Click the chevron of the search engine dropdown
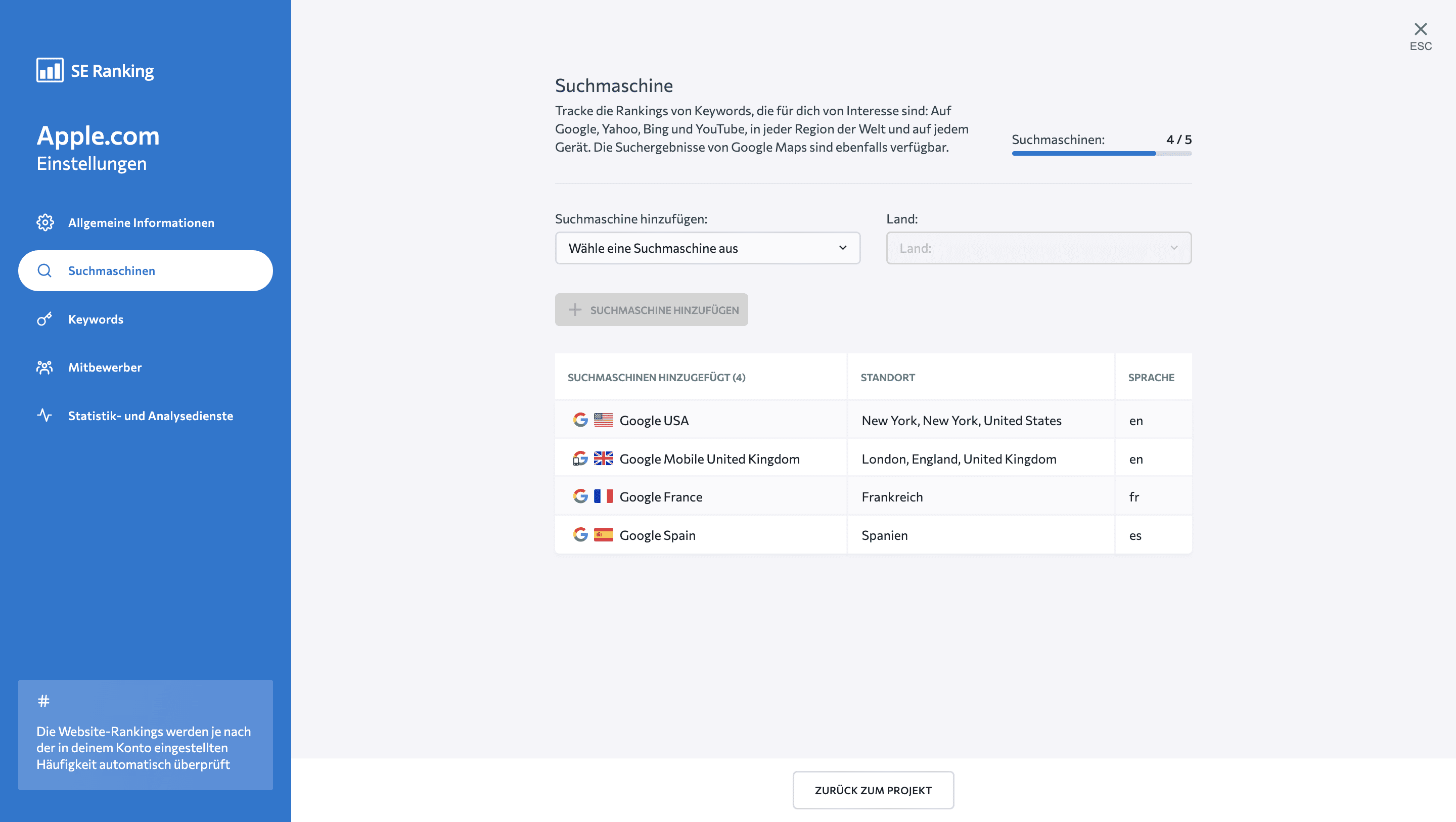Image resolution: width=1456 pixels, height=822 pixels. (x=843, y=248)
